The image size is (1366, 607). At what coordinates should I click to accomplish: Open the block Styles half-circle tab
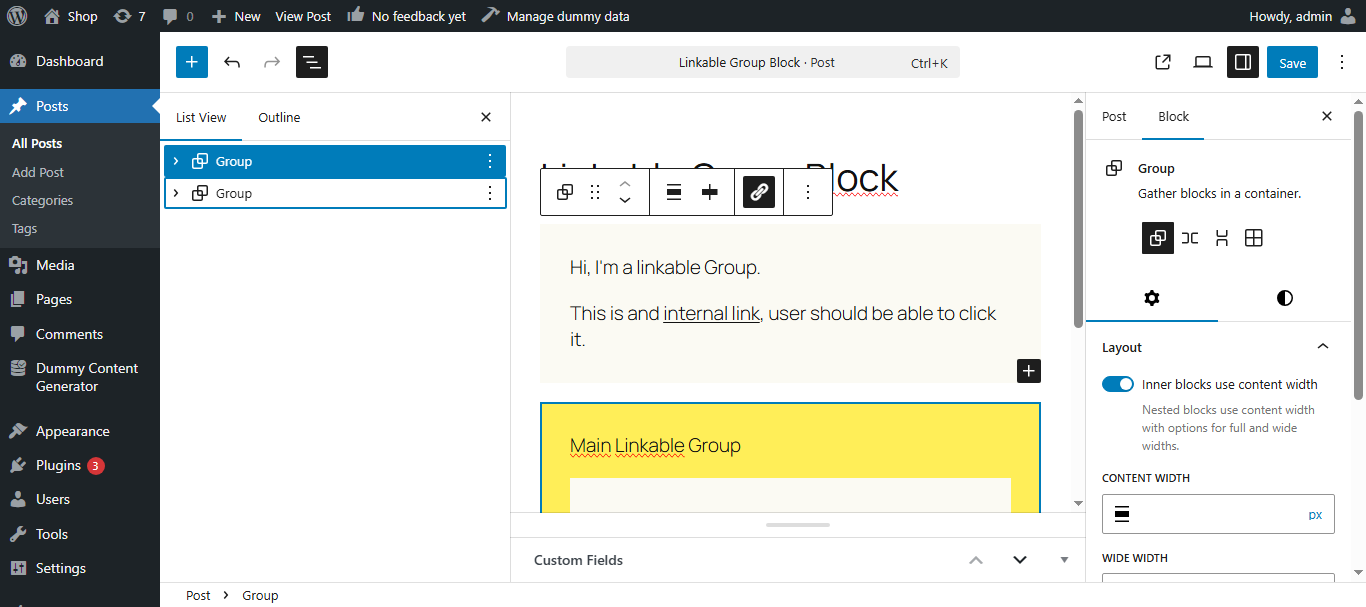point(1285,298)
